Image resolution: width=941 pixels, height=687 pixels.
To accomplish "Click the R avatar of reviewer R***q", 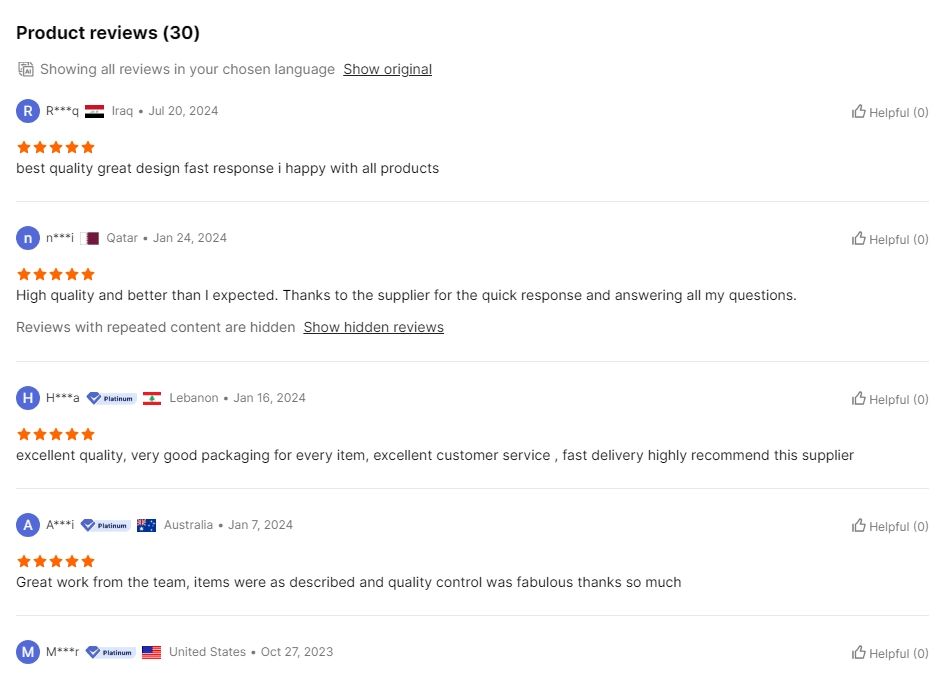I will 28,111.
